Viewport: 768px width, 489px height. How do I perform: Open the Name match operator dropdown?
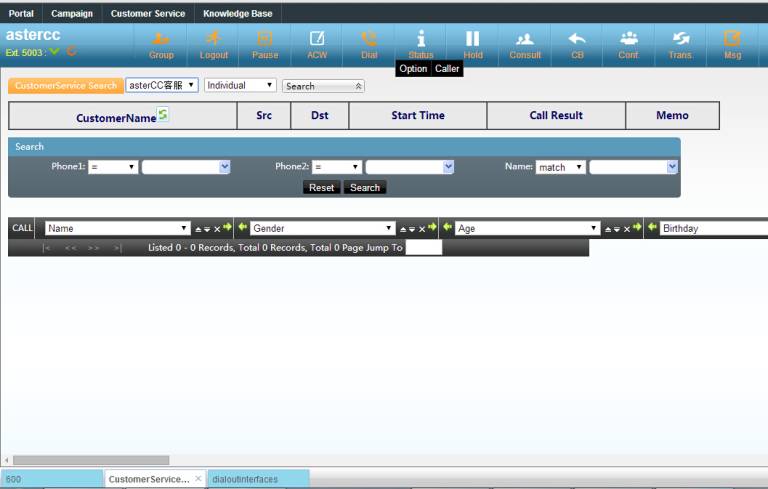(x=561, y=168)
